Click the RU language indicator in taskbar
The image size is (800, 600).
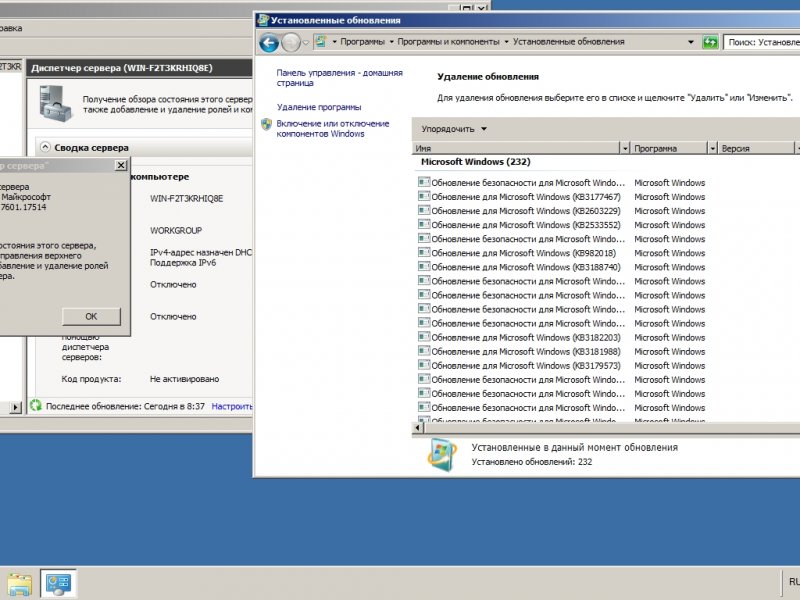[794, 582]
